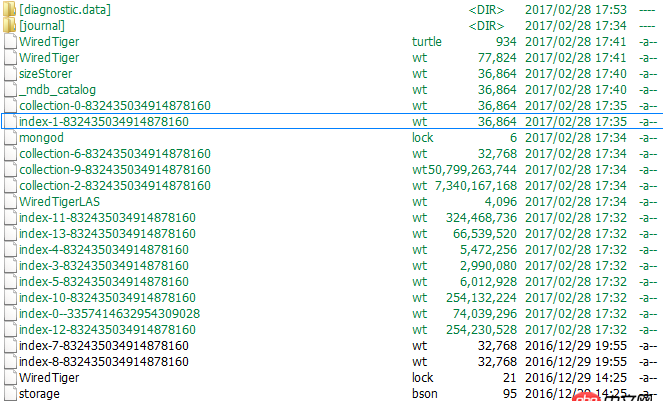Select the sizeStorer file name
Image resolution: width=663 pixels, height=401 pixels.
pos(45,74)
